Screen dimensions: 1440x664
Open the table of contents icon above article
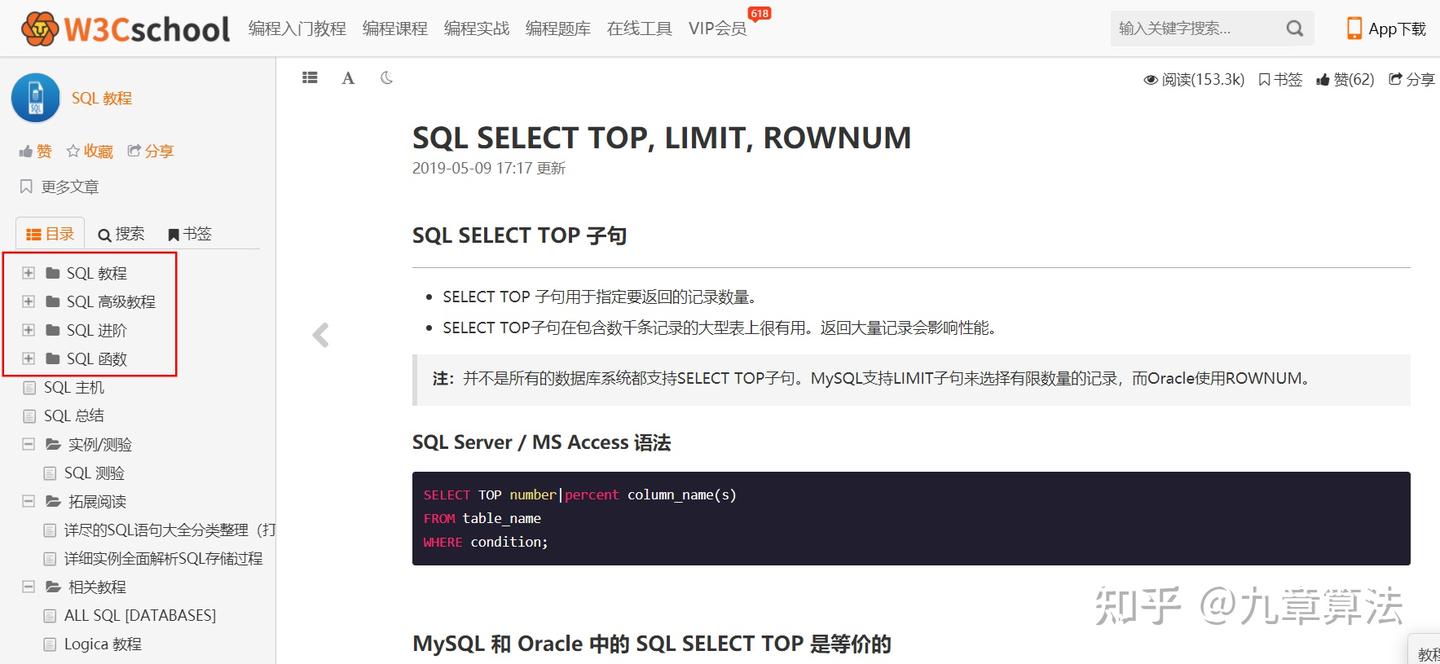[310, 77]
